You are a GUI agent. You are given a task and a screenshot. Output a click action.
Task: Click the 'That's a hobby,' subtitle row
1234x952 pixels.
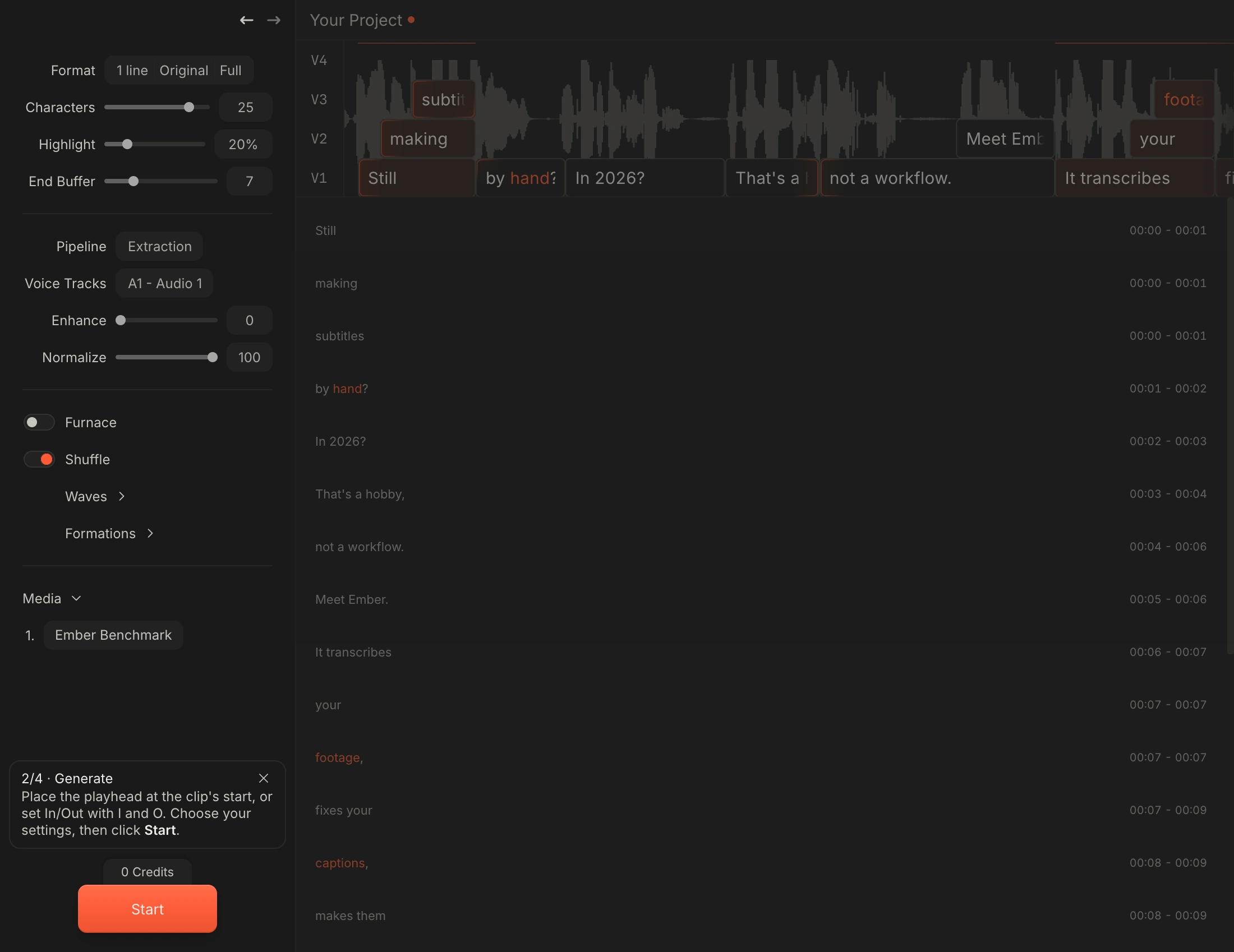click(x=761, y=494)
